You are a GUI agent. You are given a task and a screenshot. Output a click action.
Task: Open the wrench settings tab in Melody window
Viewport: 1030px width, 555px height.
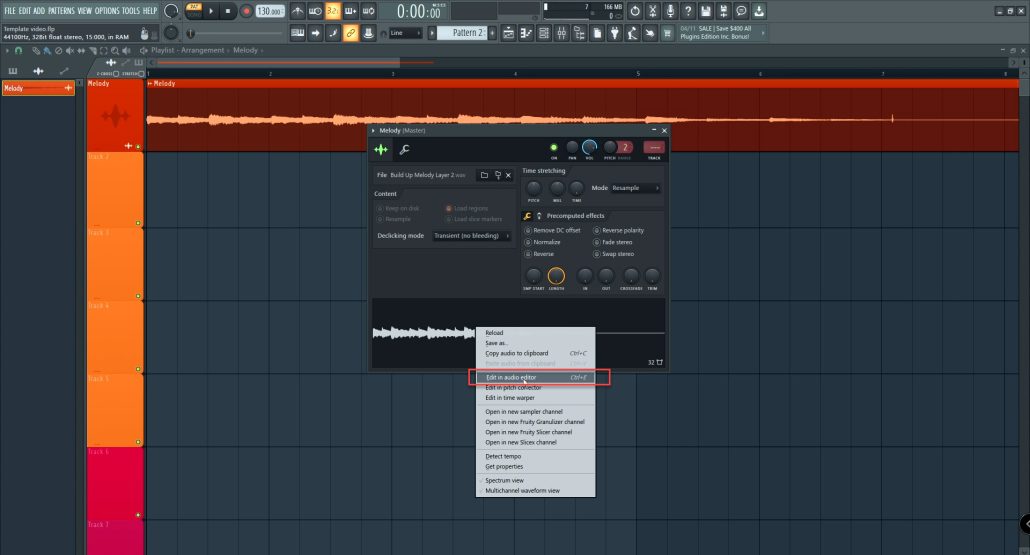[x=404, y=150]
